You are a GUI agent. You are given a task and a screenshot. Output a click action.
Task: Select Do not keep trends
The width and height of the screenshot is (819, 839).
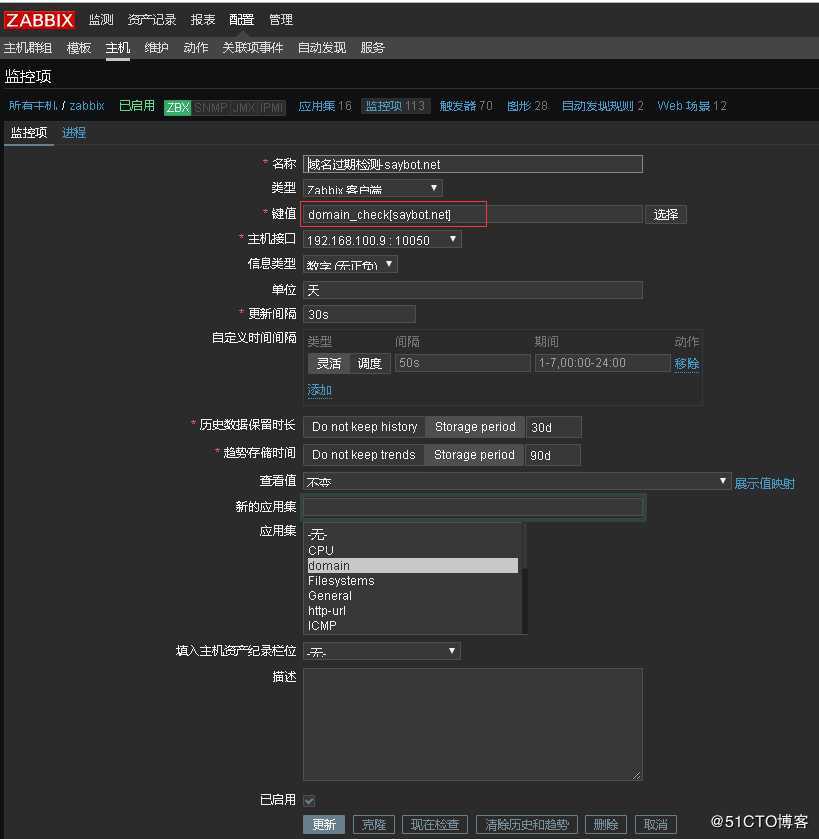(x=364, y=455)
